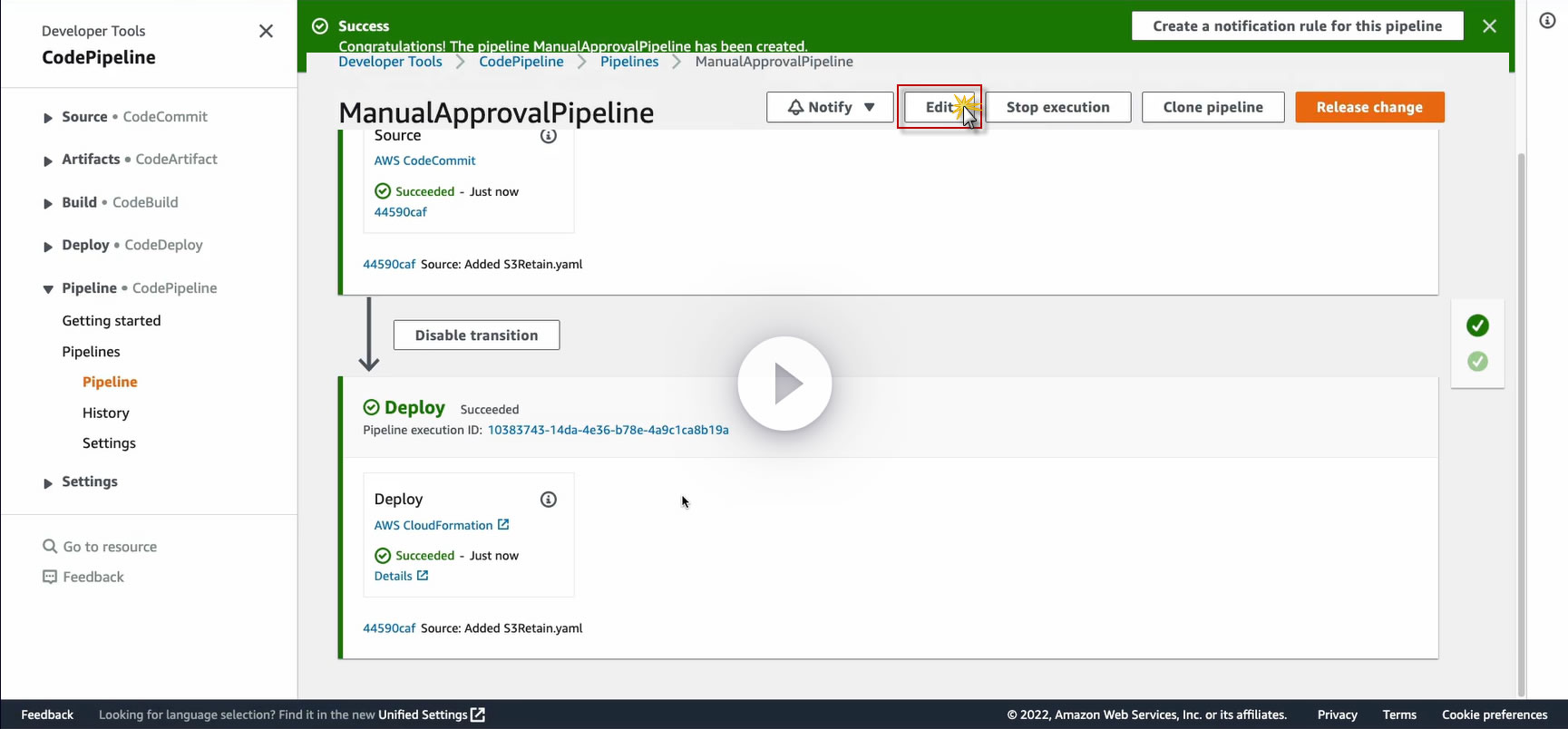The image size is (1568, 729).
Task: Expand the Deploy CodeDeploy section
Action: pyautogui.click(x=47, y=246)
